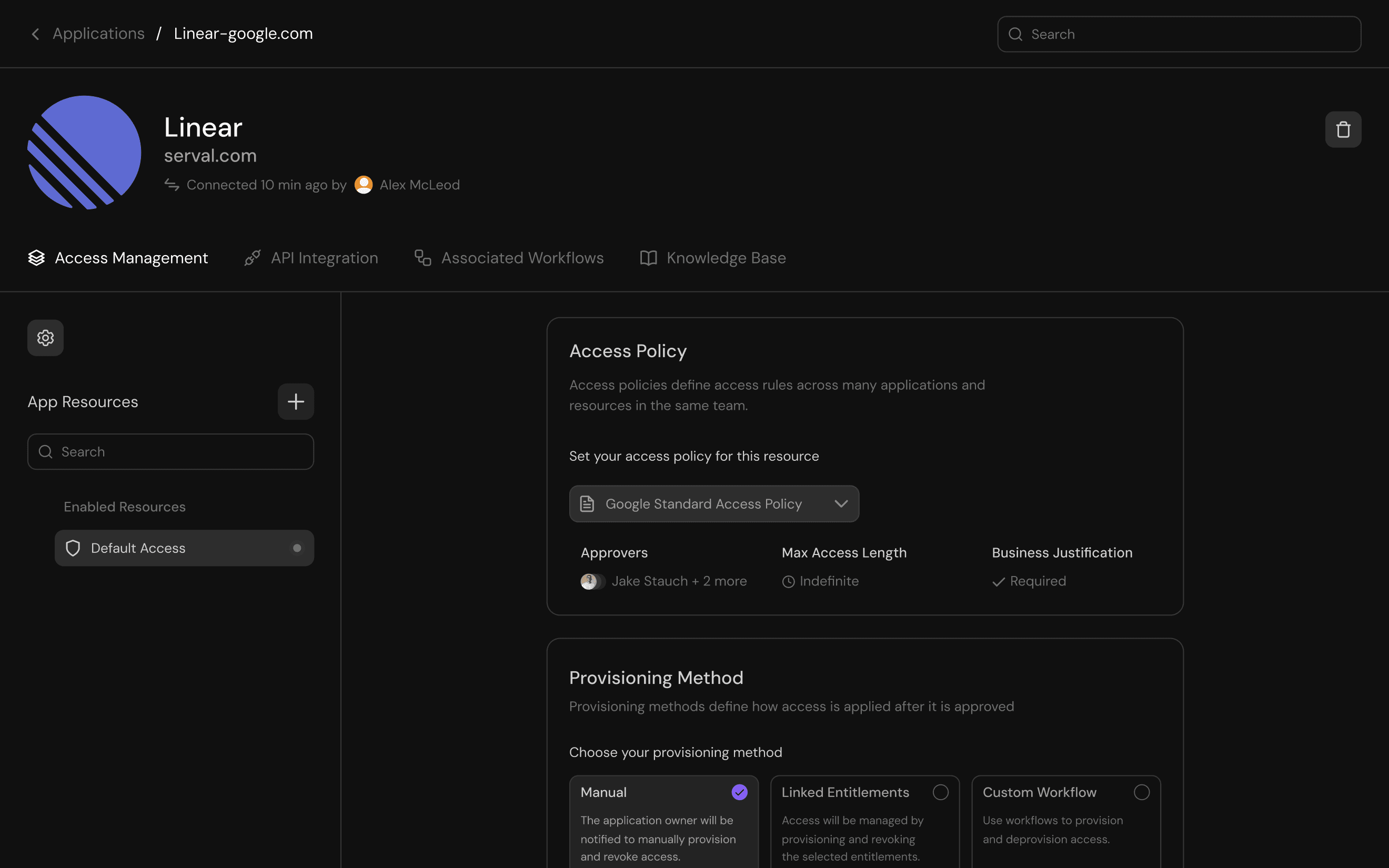Click the checkmark icon beside Required

(999, 582)
